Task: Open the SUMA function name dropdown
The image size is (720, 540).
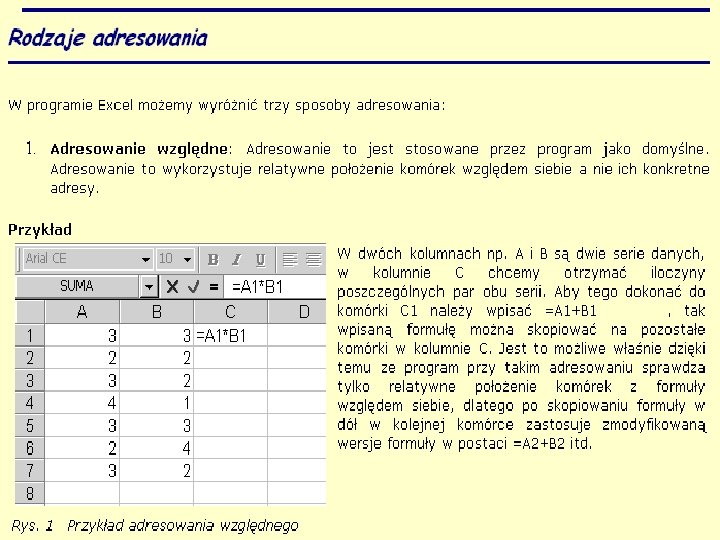Action: click(149, 287)
